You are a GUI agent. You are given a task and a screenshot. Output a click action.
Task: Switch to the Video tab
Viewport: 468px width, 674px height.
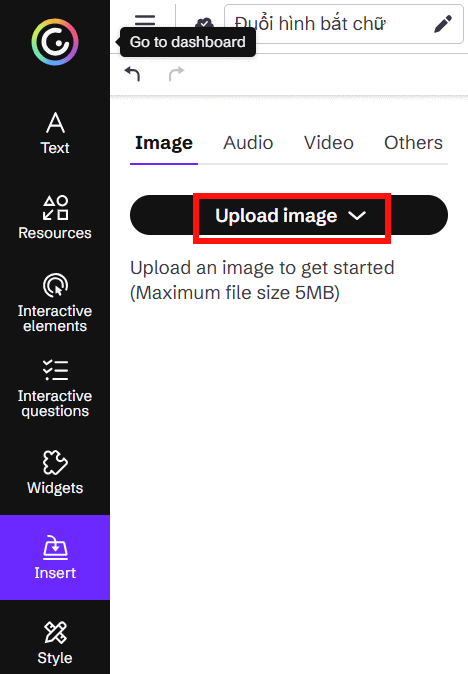[x=329, y=143]
